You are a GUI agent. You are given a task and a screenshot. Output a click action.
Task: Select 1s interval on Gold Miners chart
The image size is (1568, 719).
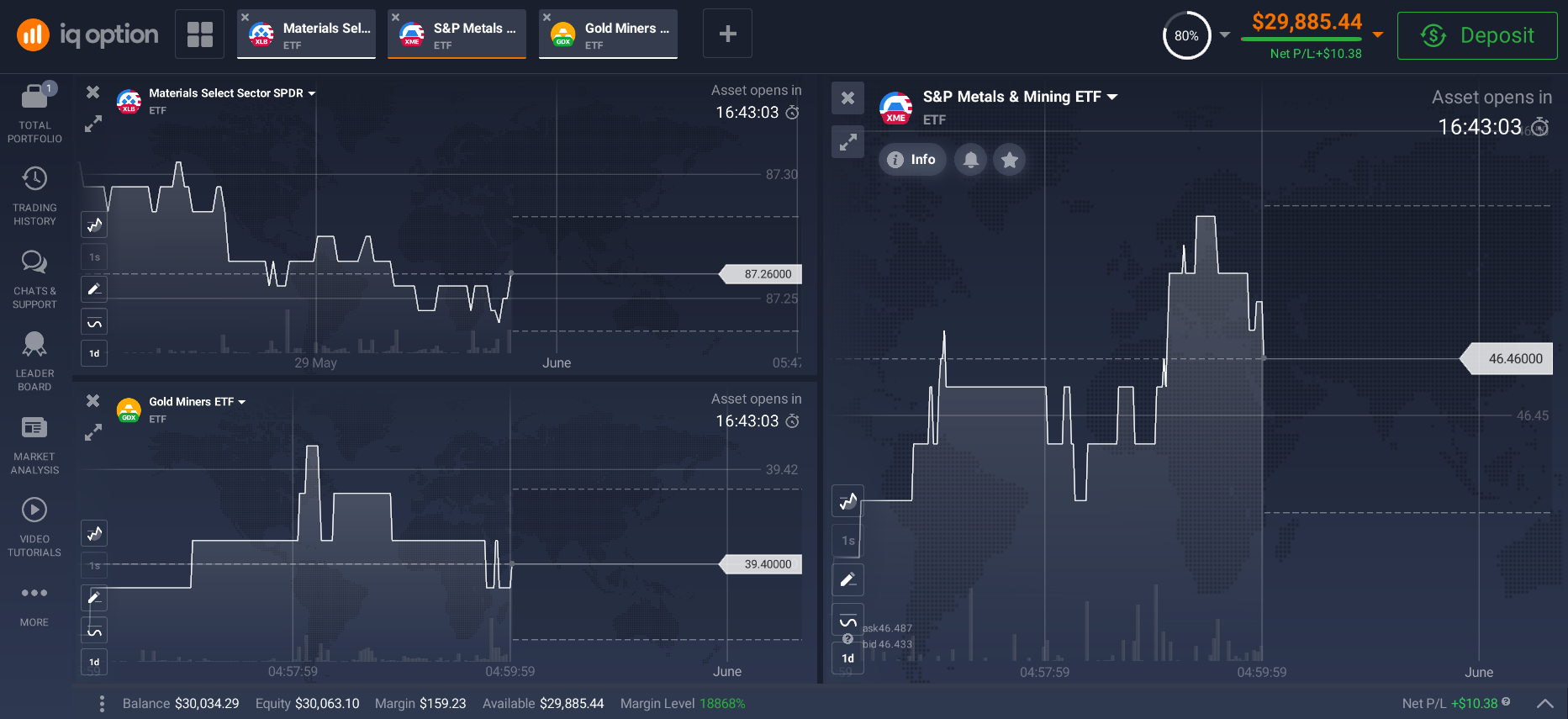pos(94,566)
